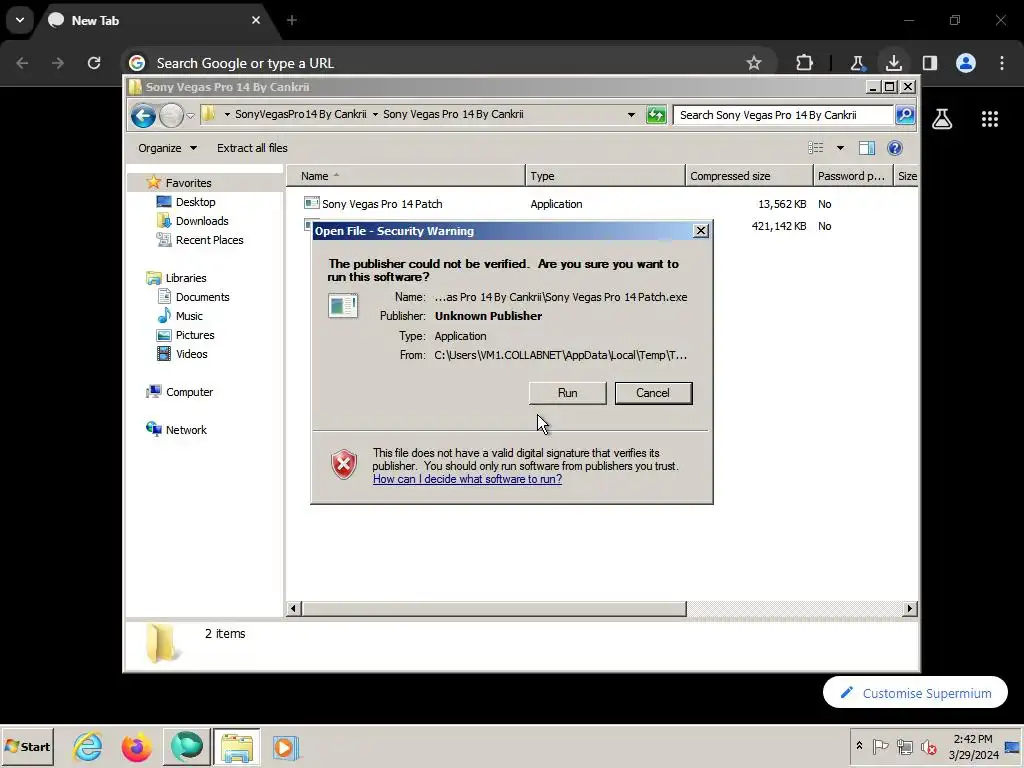
Task: Expand the breadcrumb arrow after SonyVegasPro14 By Cankrii
Action: (375, 114)
